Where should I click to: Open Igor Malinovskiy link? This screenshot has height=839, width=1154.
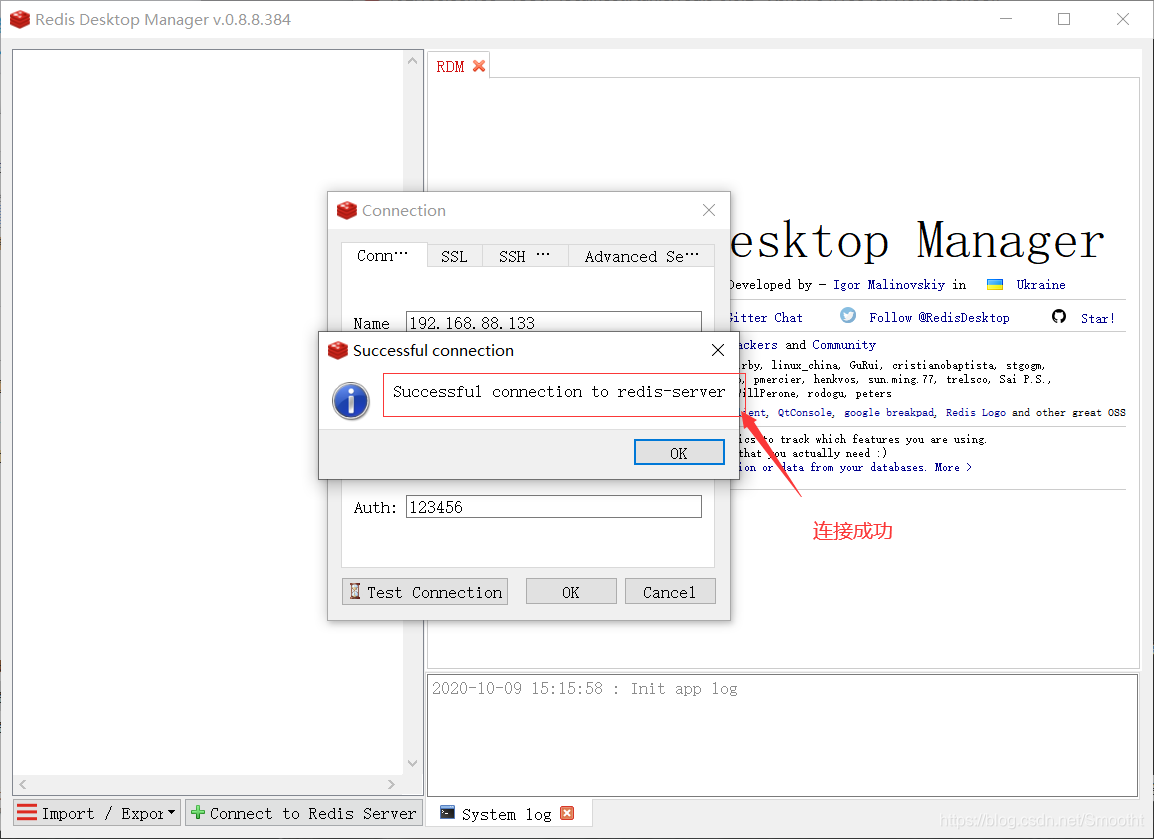click(888, 285)
